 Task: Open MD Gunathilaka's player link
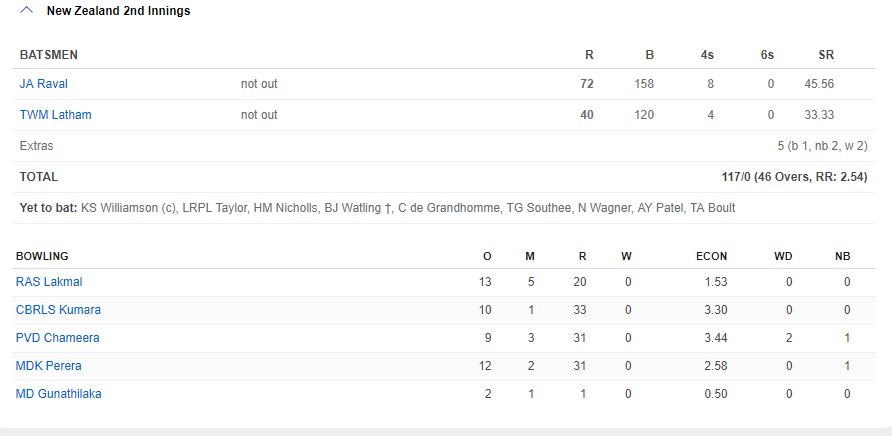pos(58,394)
